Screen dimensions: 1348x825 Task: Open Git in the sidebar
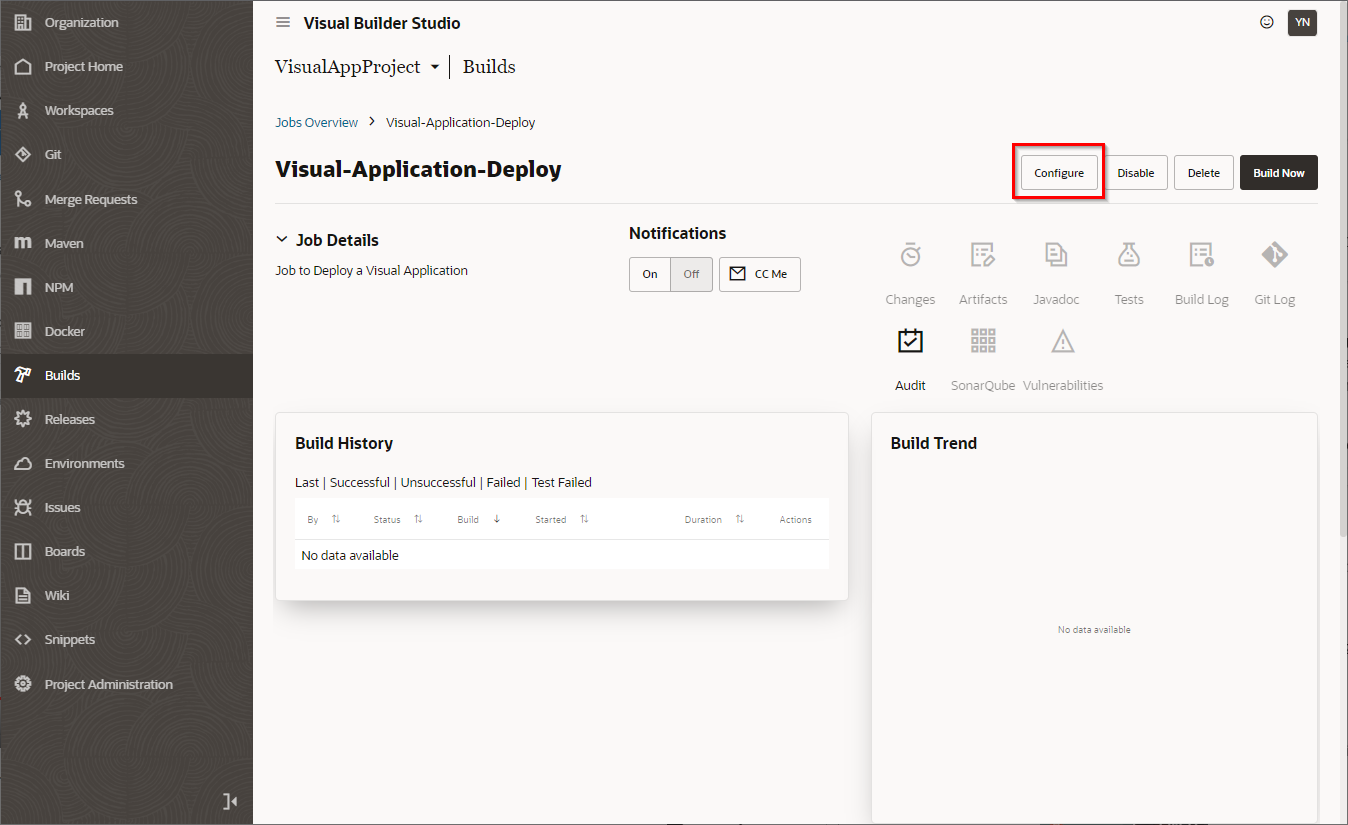click(x=53, y=155)
